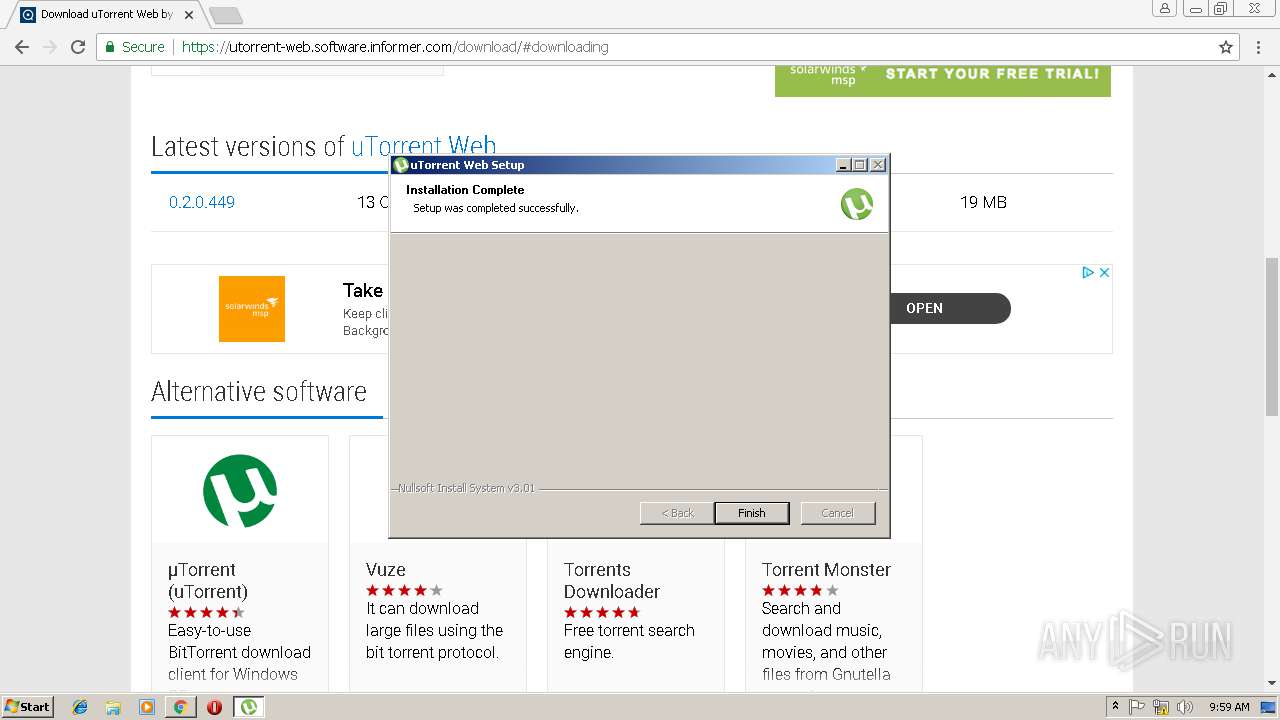Click the Cancel button in the setup dialog

pyautogui.click(x=838, y=513)
